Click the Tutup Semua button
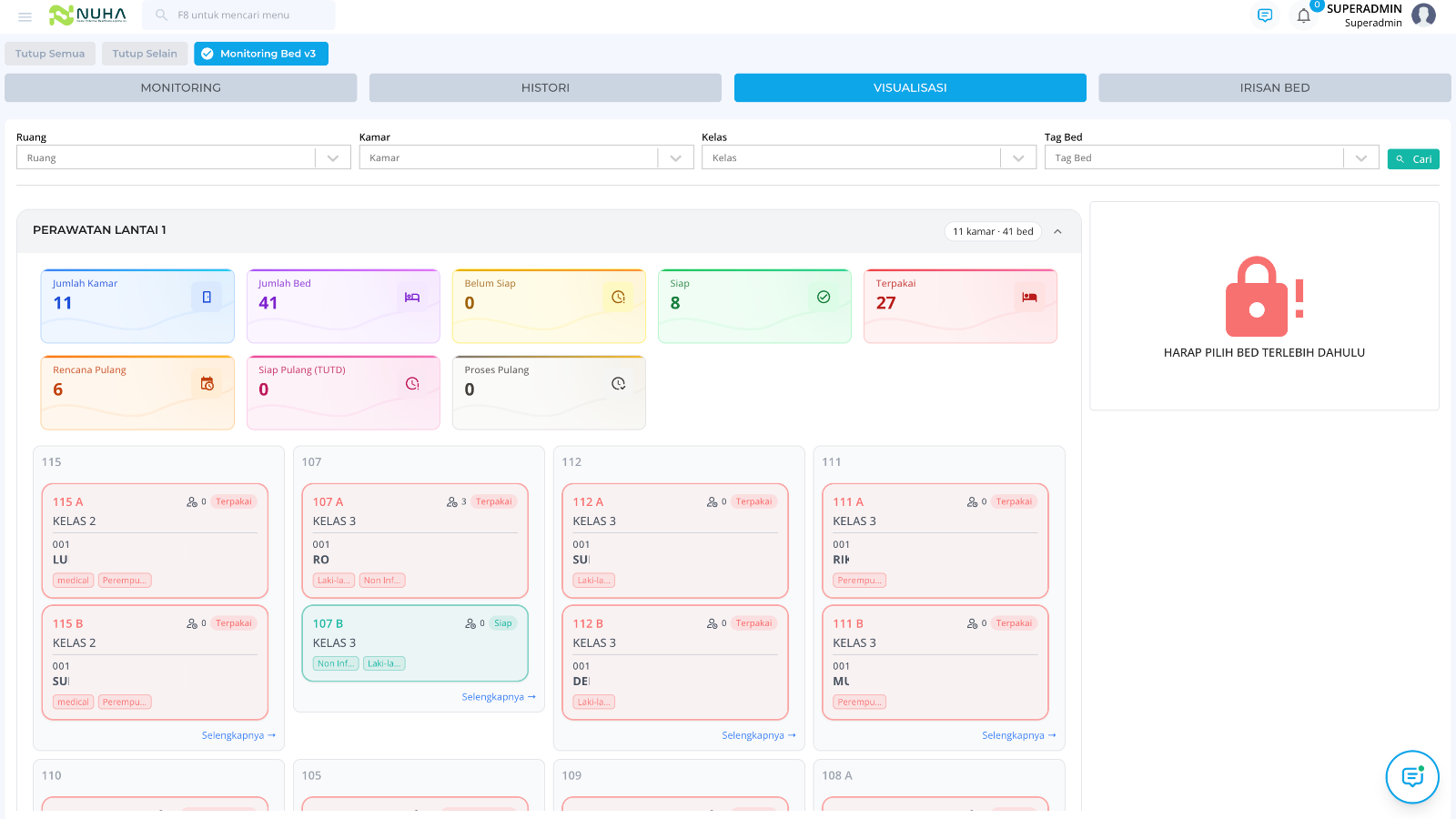 [50, 54]
